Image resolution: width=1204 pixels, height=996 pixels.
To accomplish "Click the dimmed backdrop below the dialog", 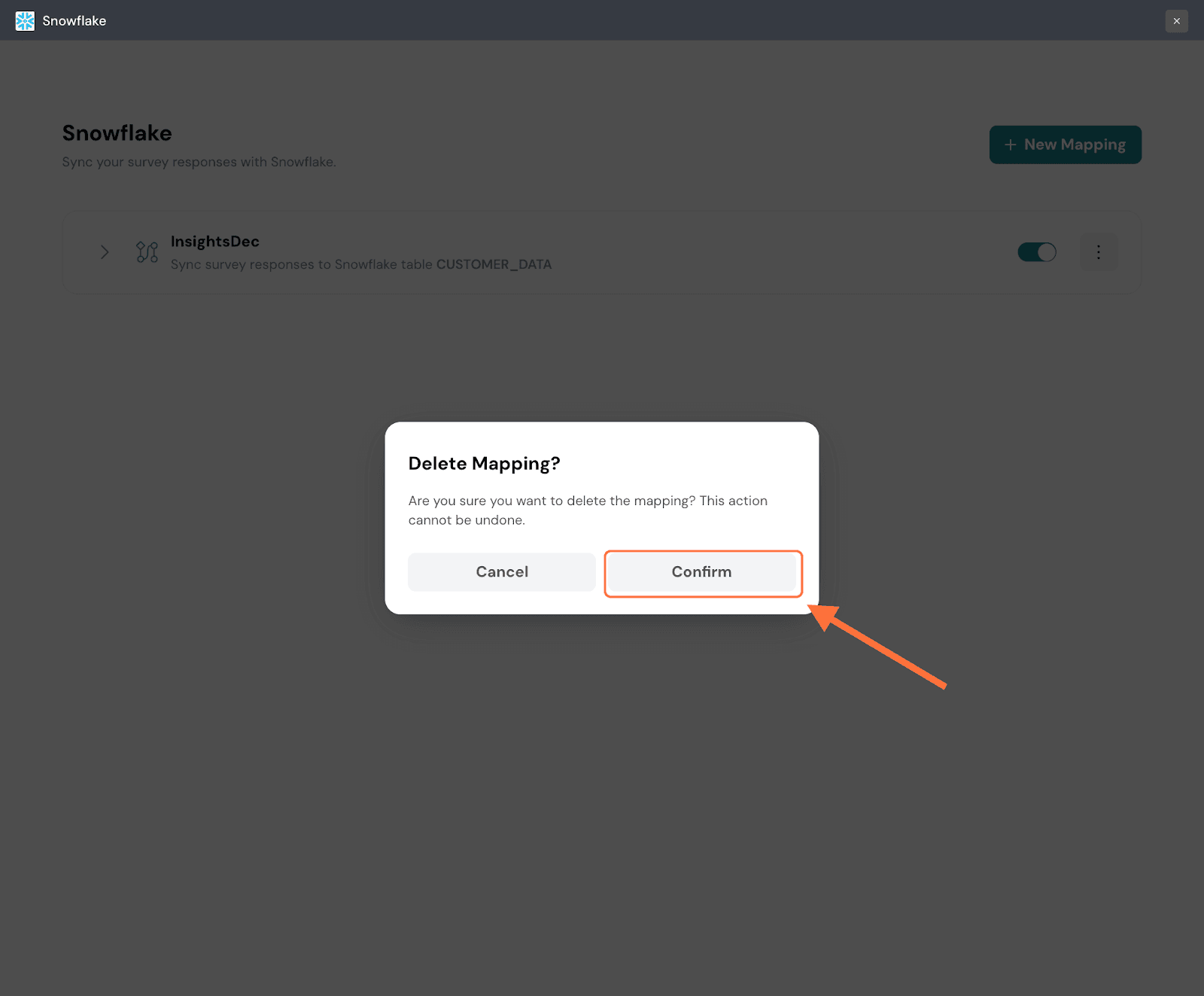I will click(602, 790).
